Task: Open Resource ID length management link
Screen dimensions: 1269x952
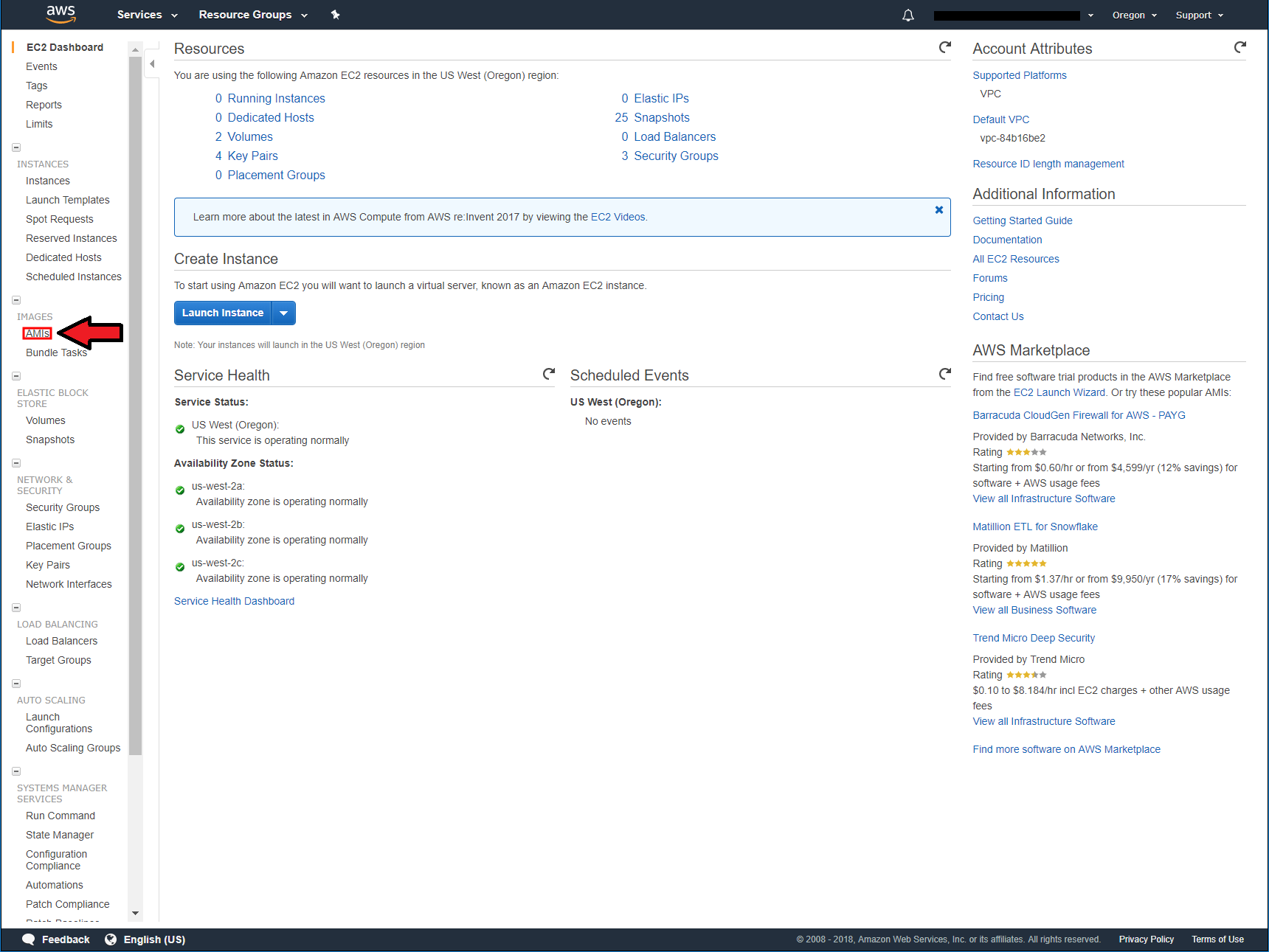Action: (x=1048, y=164)
